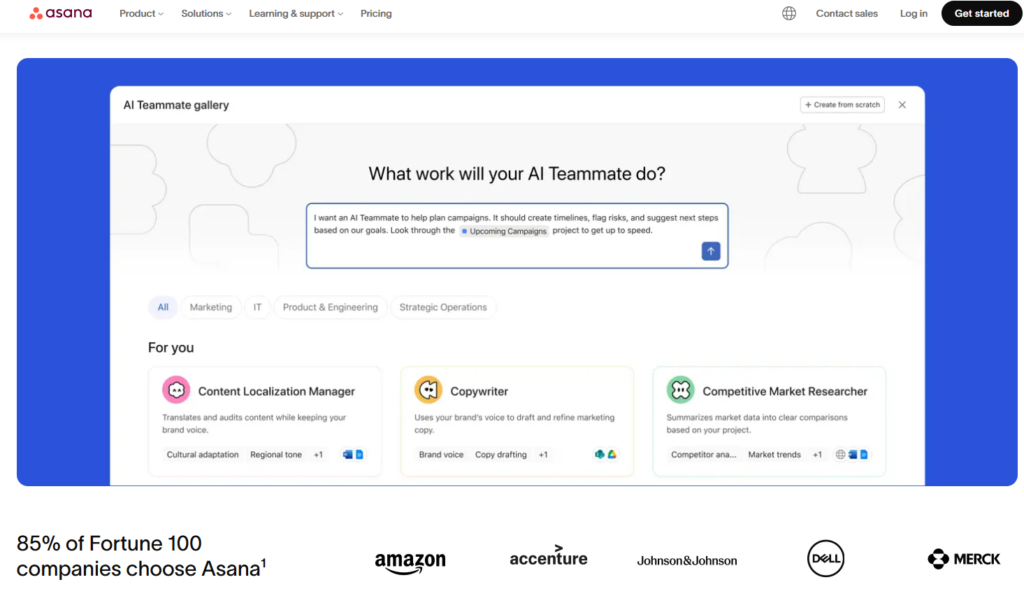The image size is (1024, 603).
Task: Click the Accenture logo
Action: tap(549, 557)
